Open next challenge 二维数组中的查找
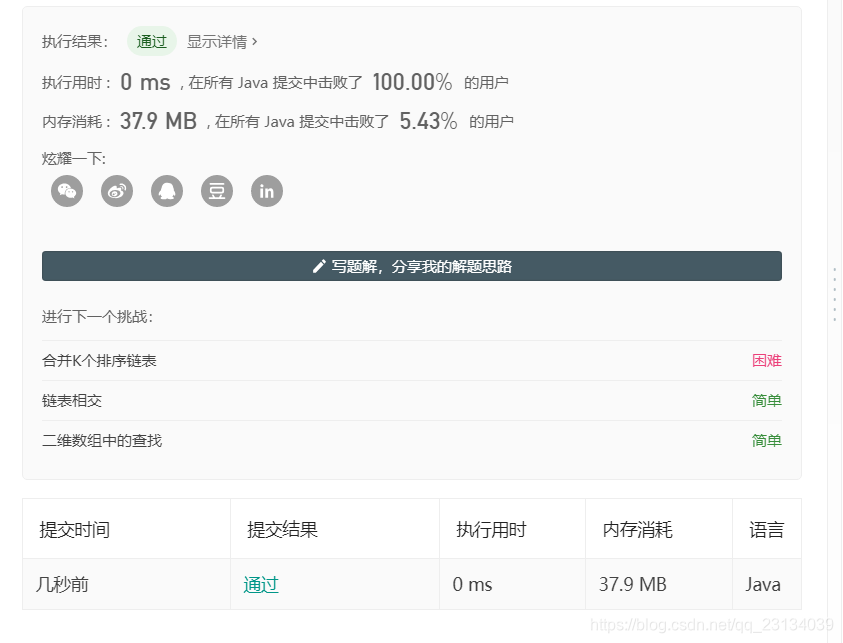Image resolution: width=843 pixels, height=643 pixels. point(102,441)
